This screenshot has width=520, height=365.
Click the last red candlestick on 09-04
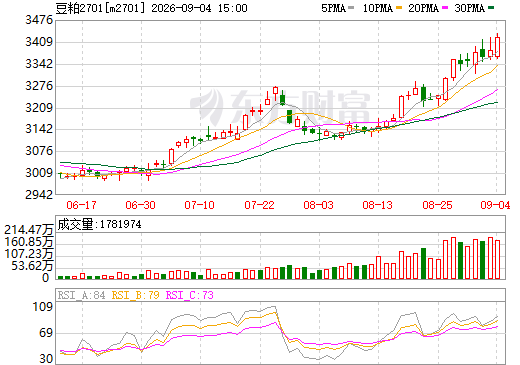(498, 47)
